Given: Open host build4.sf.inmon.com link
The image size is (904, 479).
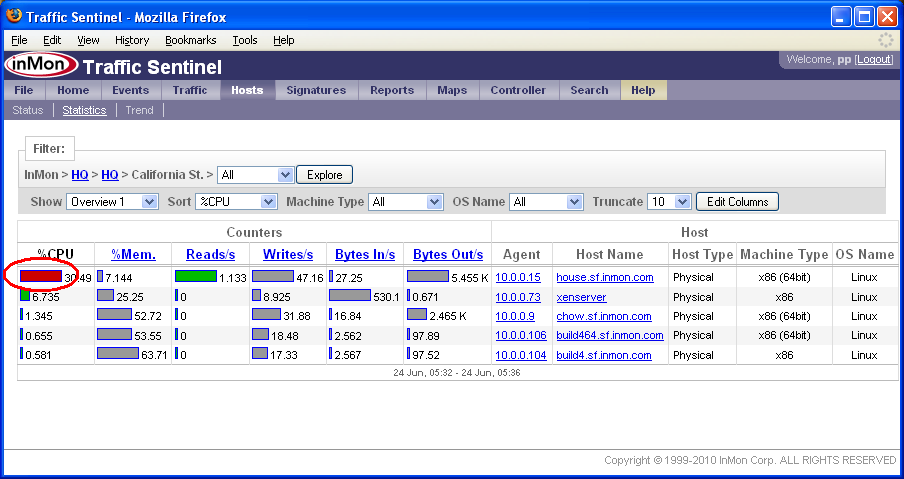Looking at the screenshot, I should (604, 355).
